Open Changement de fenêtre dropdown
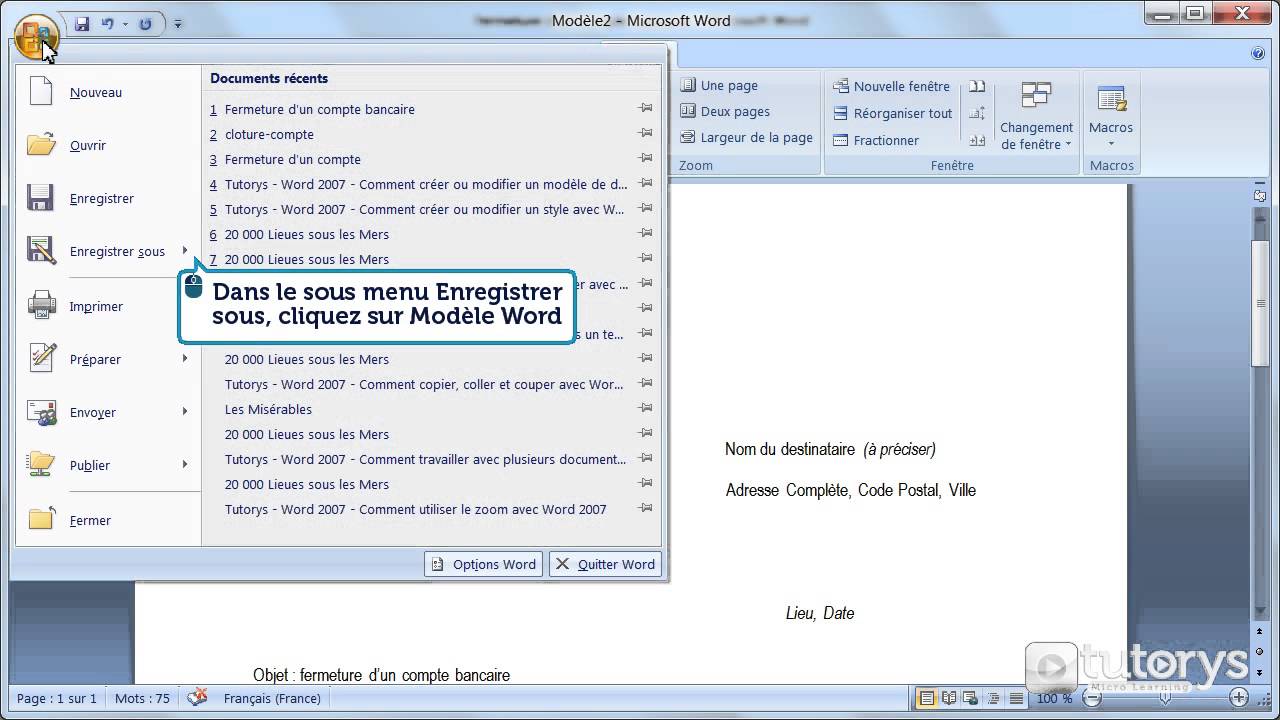 pyautogui.click(x=1036, y=116)
